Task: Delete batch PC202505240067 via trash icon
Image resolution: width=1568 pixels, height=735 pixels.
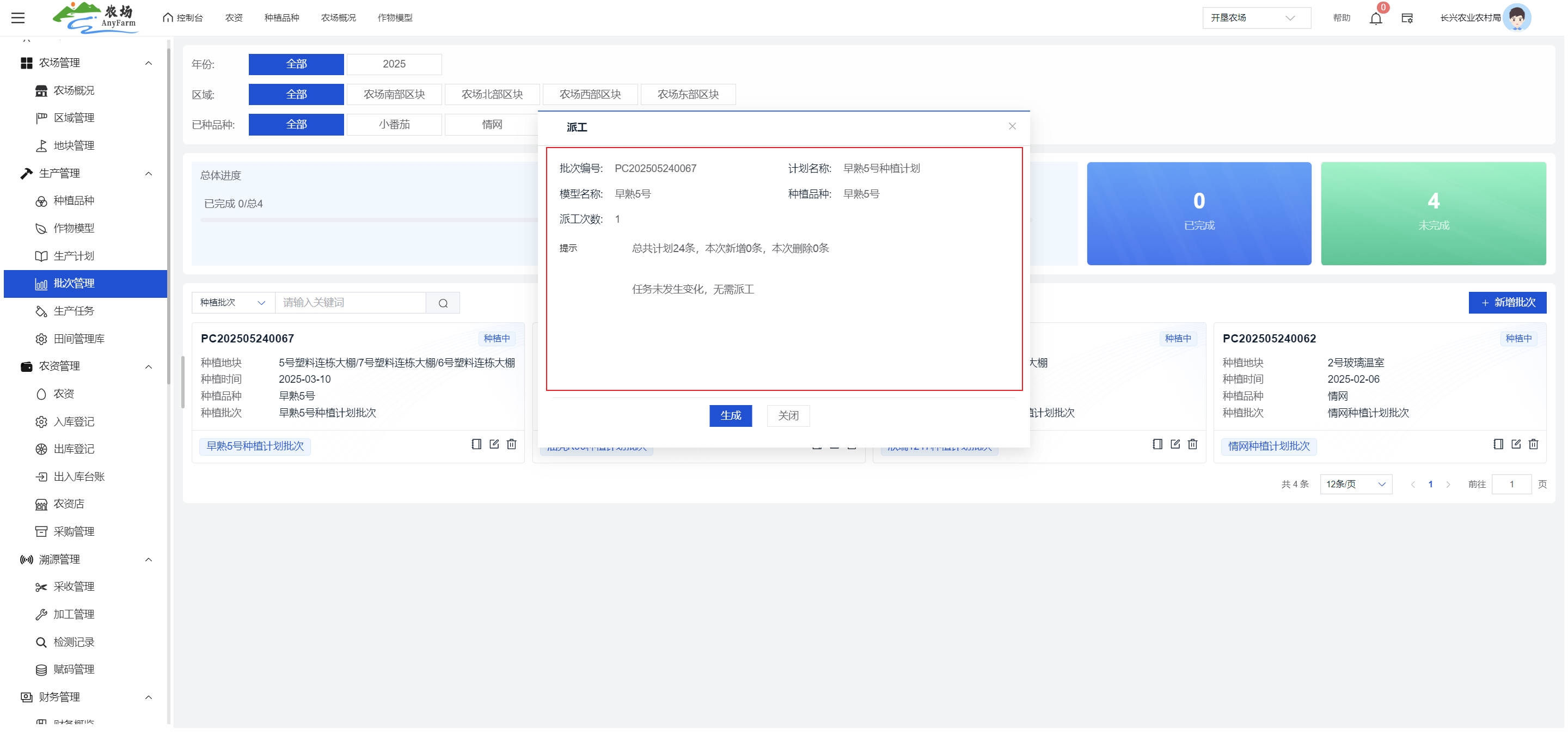Action: point(512,445)
